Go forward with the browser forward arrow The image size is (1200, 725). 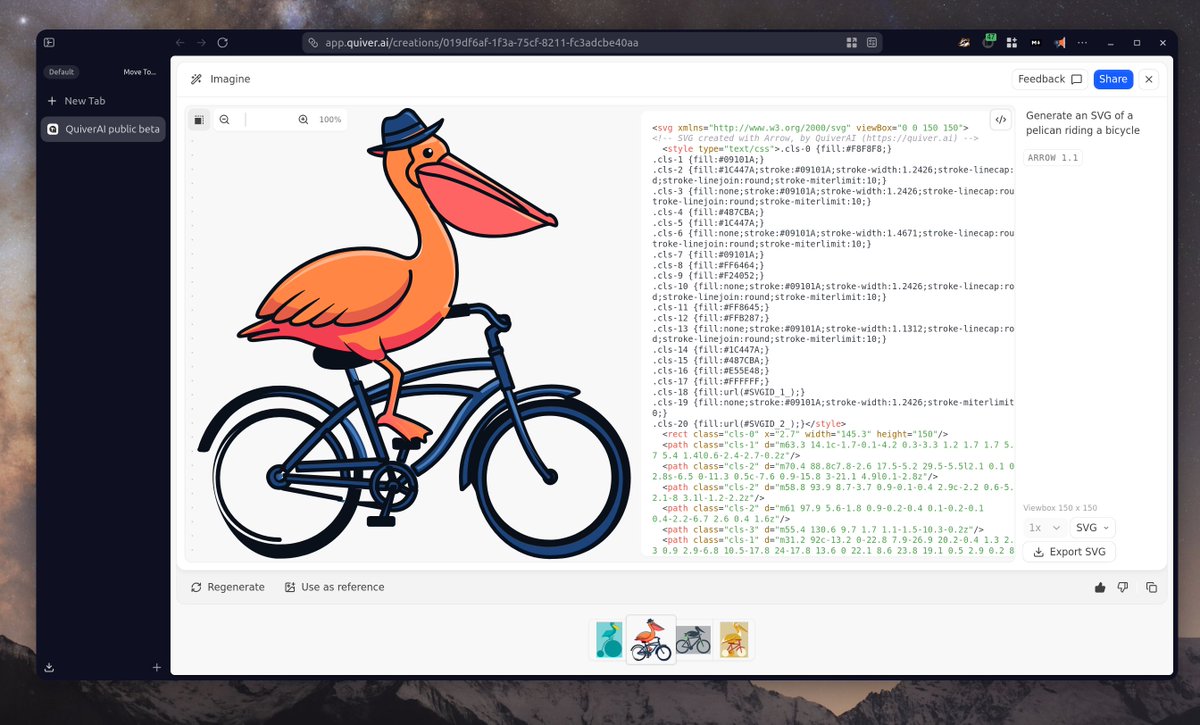click(x=201, y=43)
